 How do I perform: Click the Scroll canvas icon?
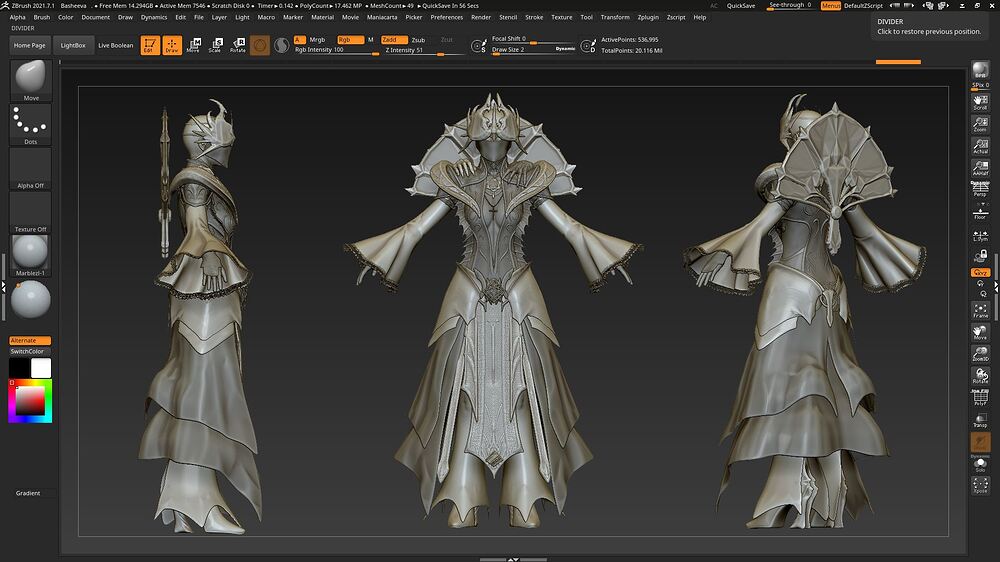click(980, 102)
